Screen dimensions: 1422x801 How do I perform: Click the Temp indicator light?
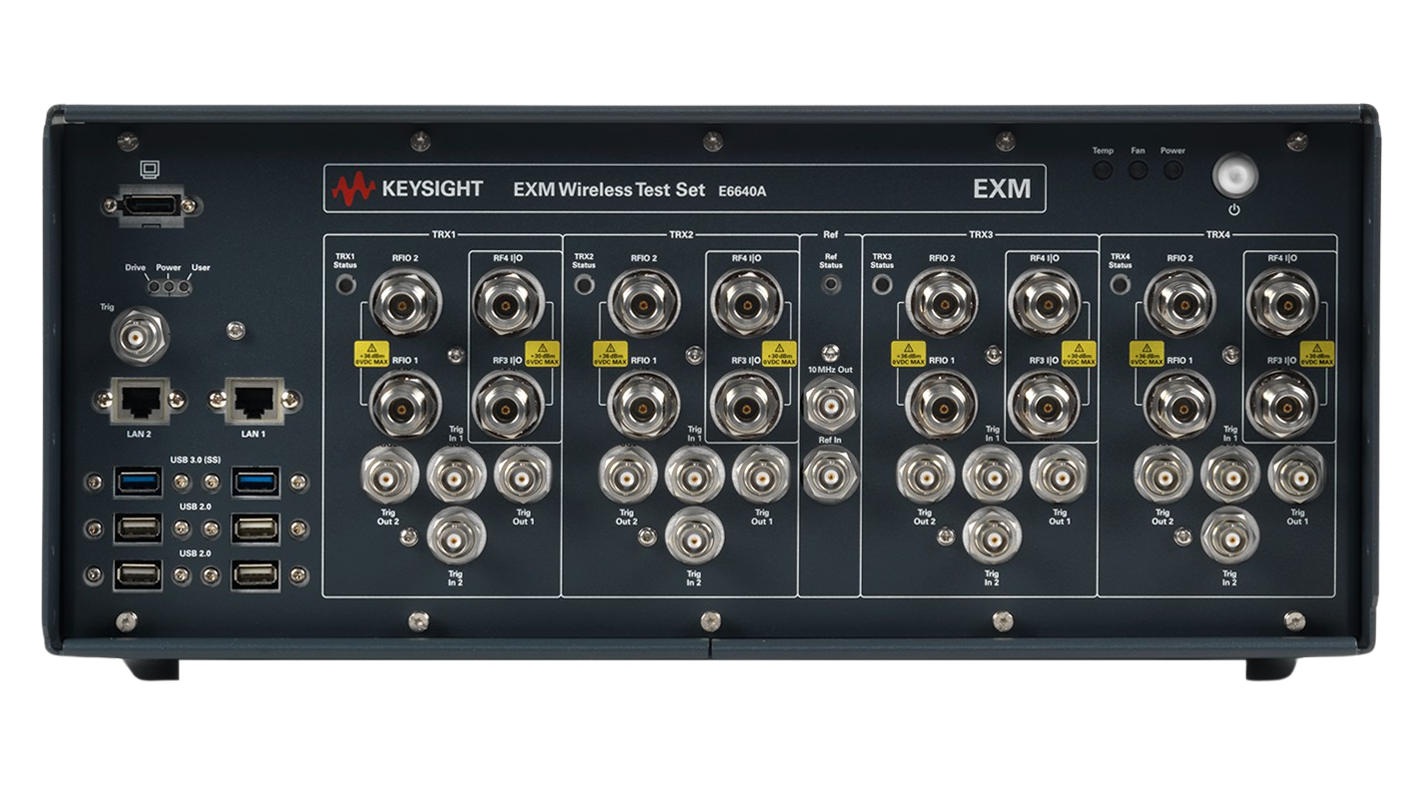(1102, 170)
